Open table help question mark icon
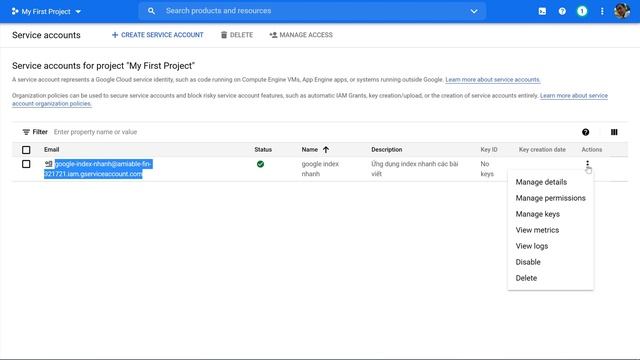640x360 pixels. coord(586,132)
